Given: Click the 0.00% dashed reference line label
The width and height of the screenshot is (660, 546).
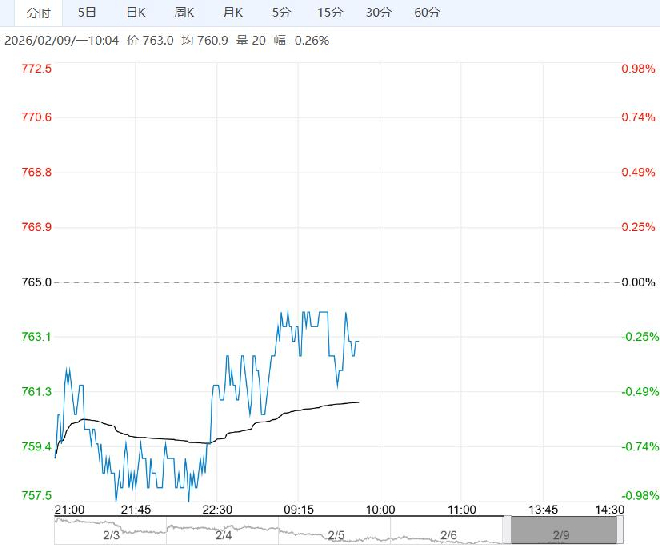Looking at the screenshot, I should tap(637, 282).
